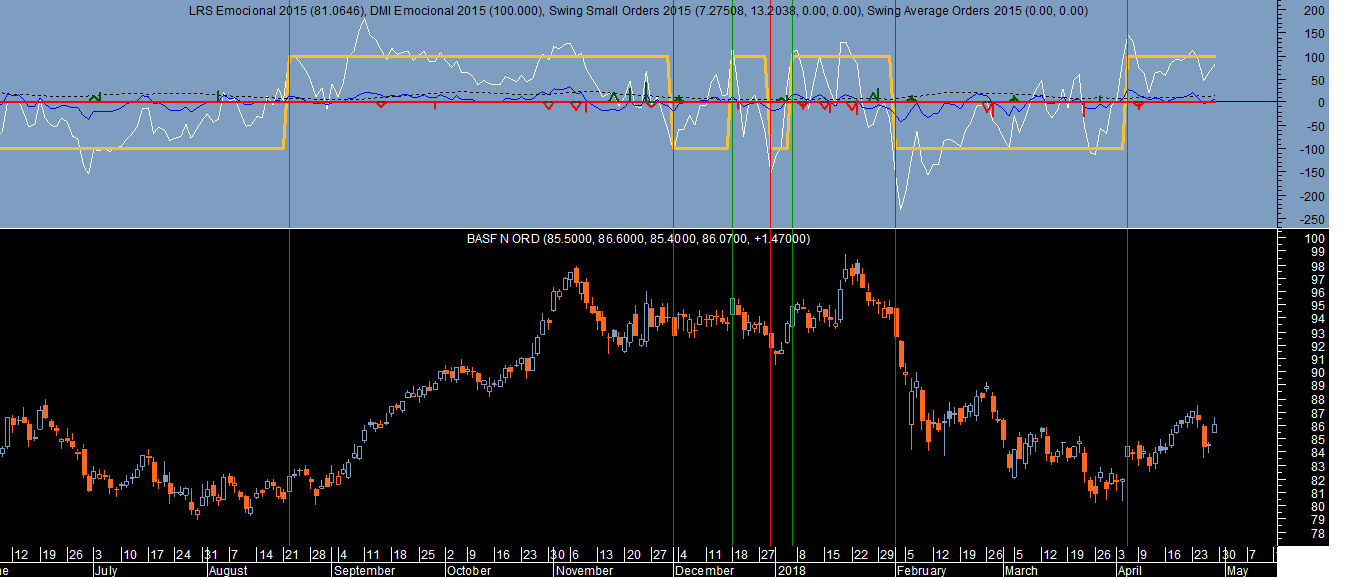Click the December month label
Viewport: 1352px width, 577px height.
pos(706,570)
